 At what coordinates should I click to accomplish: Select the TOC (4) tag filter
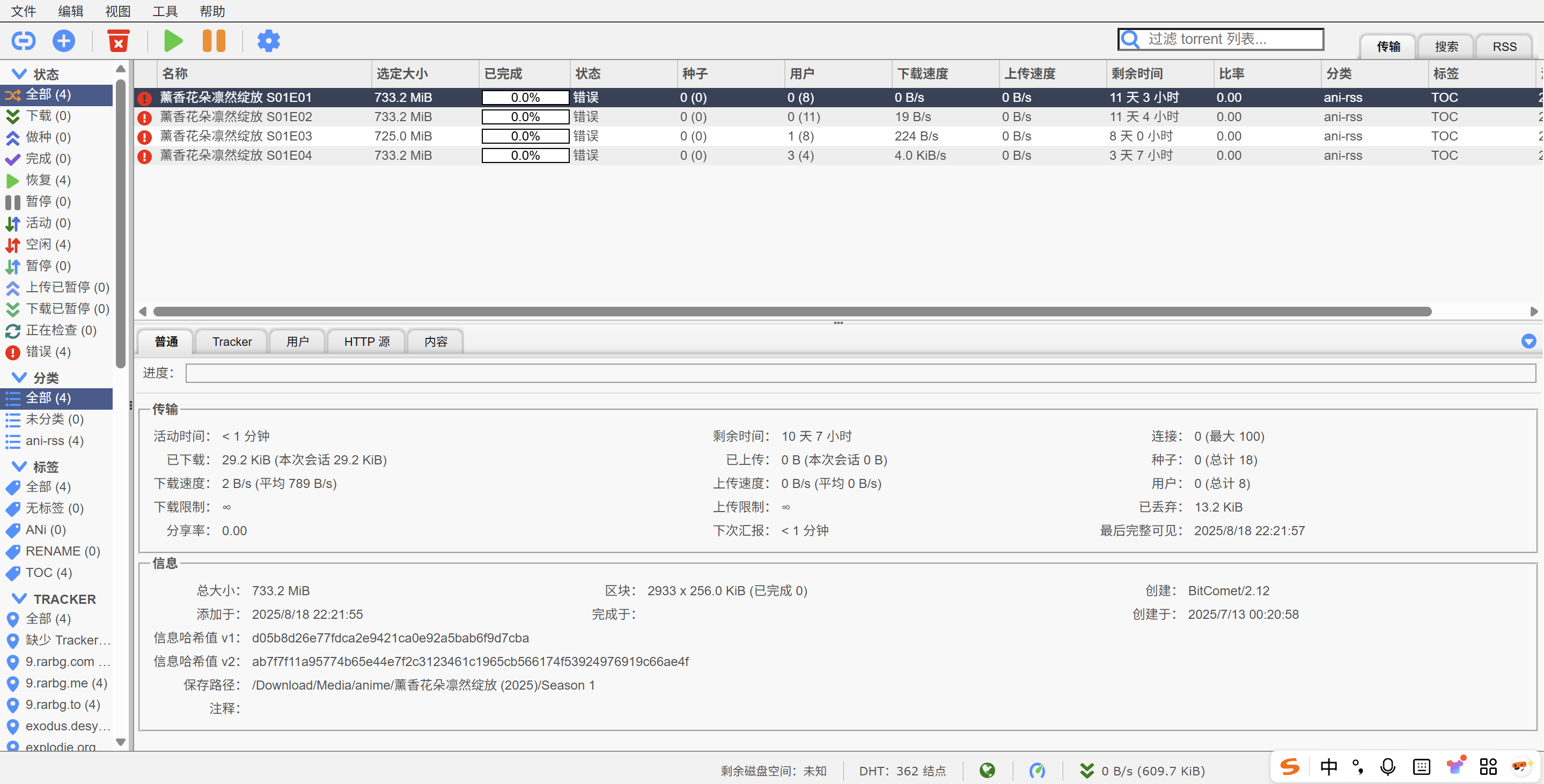(x=56, y=573)
